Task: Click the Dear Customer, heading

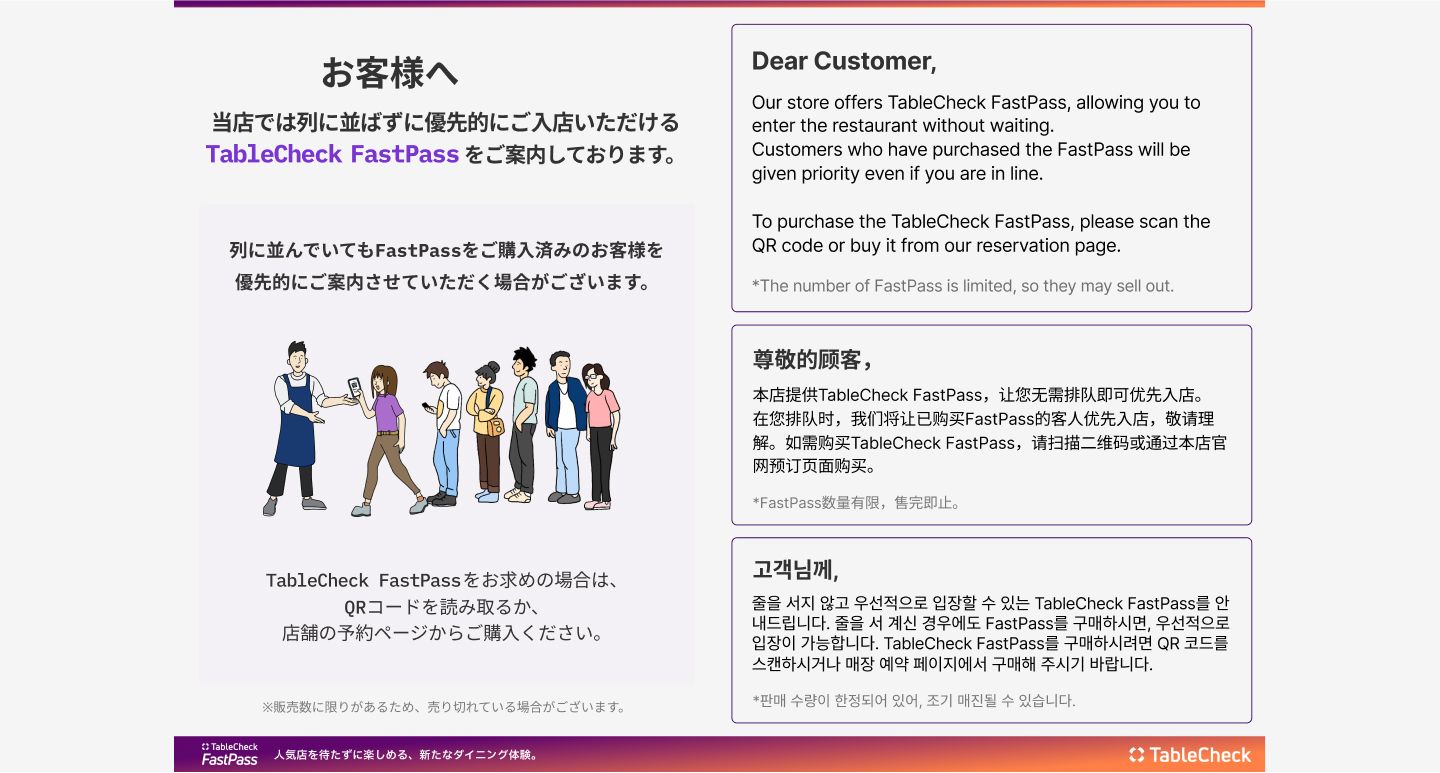Action: [844, 61]
